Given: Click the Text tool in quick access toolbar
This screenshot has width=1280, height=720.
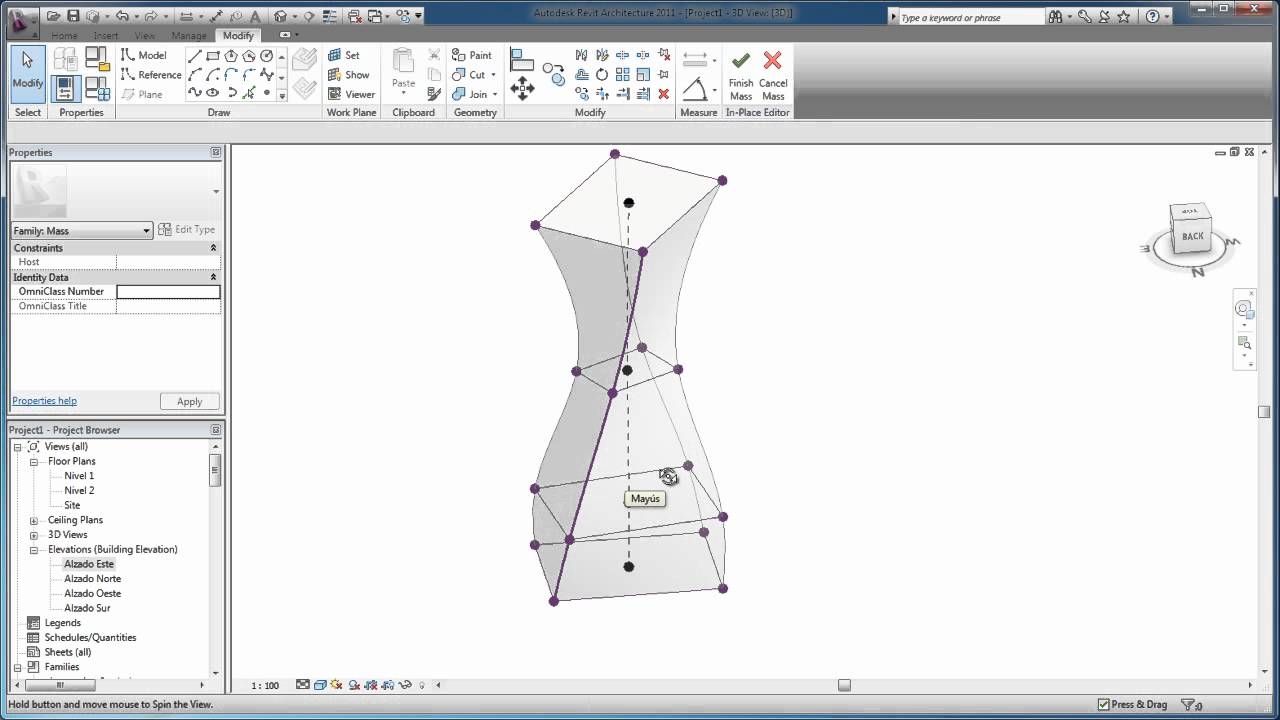Looking at the screenshot, I should click(257, 16).
